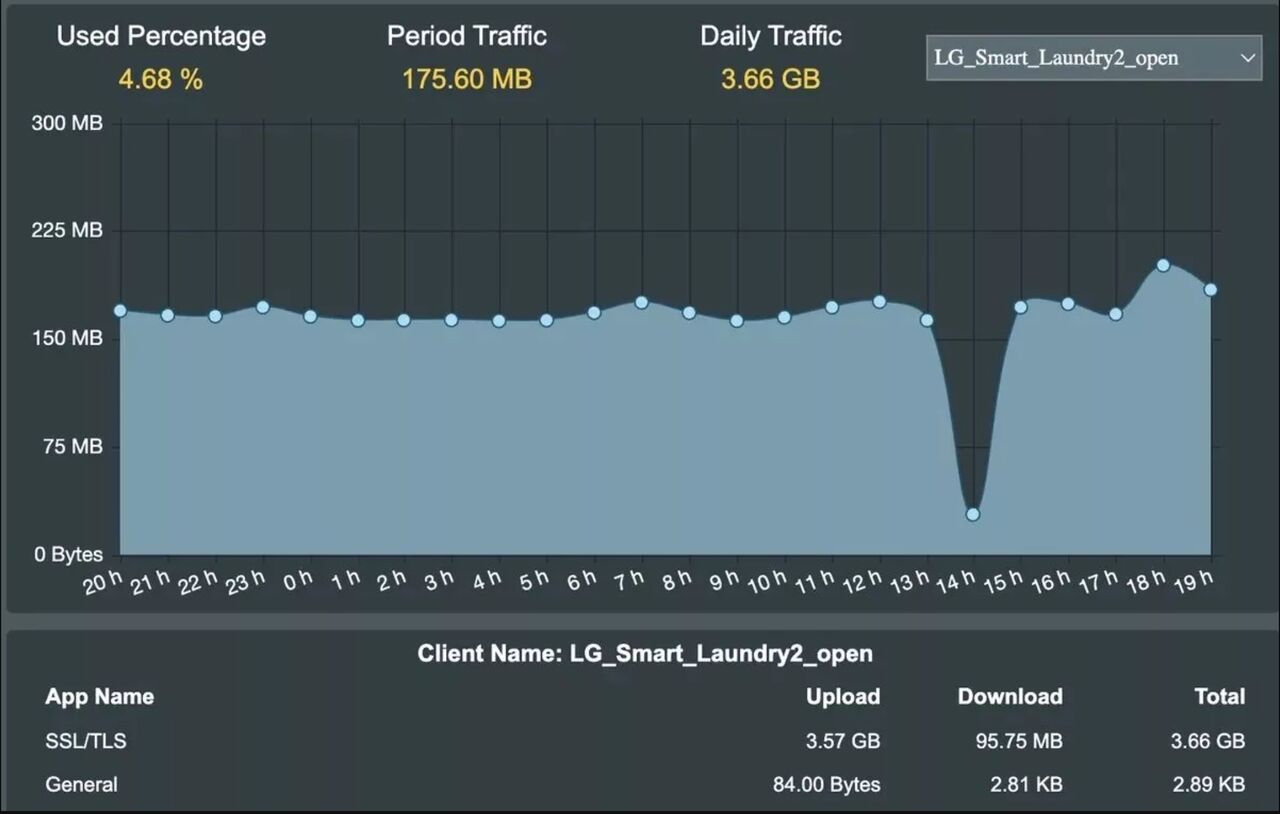Click the 3.57 GB upload cell
This screenshot has height=814, width=1280.
[x=841, y=741]
